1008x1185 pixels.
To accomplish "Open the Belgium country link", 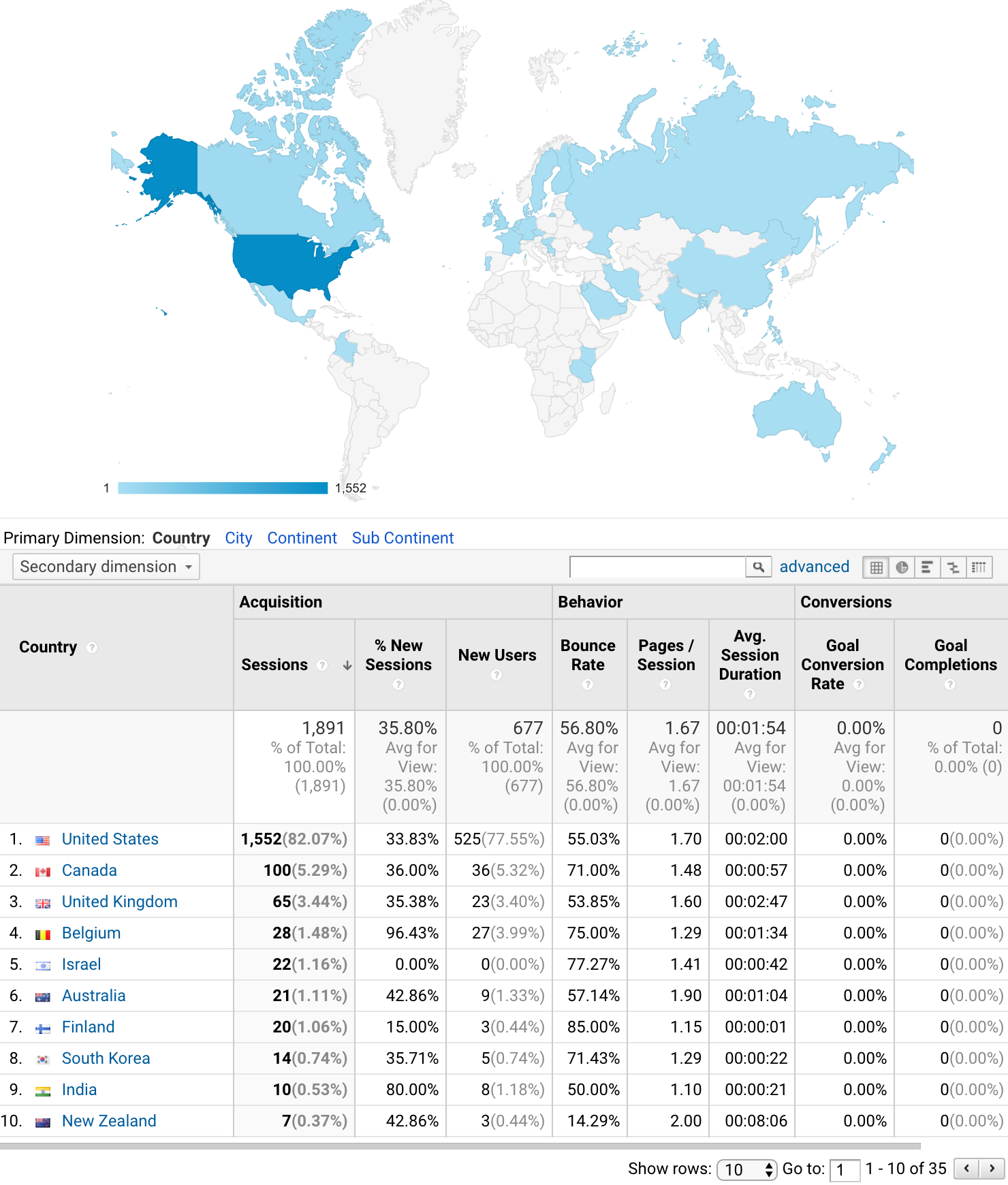I will 91,933.
